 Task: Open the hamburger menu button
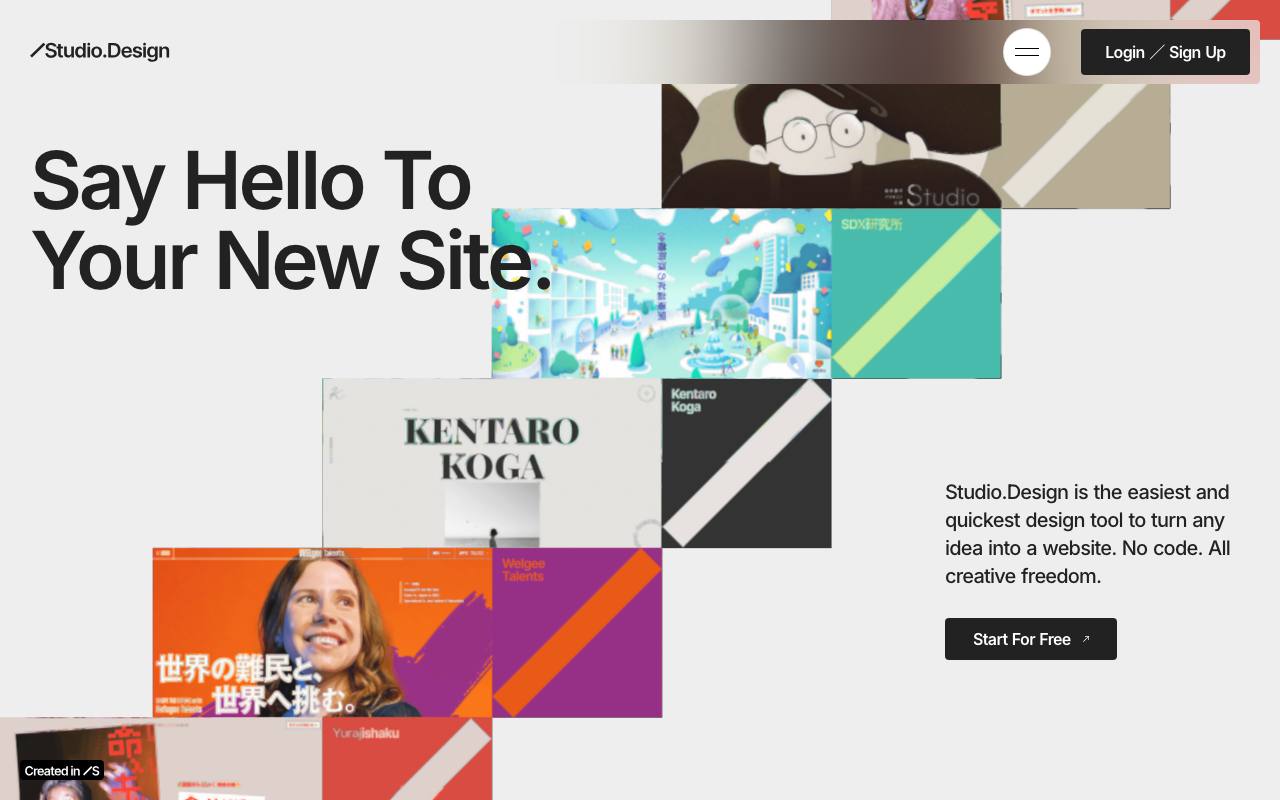[x=1027, y=52]
